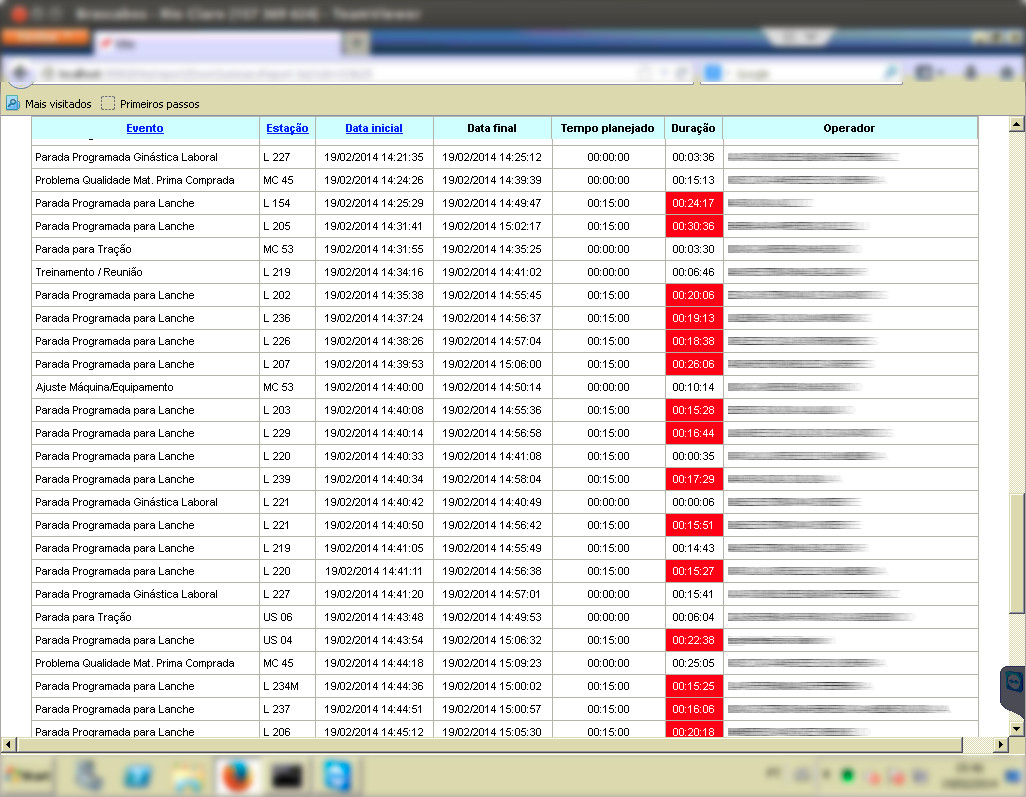
Task: Select station cell L 237
Action: [288, 709]
